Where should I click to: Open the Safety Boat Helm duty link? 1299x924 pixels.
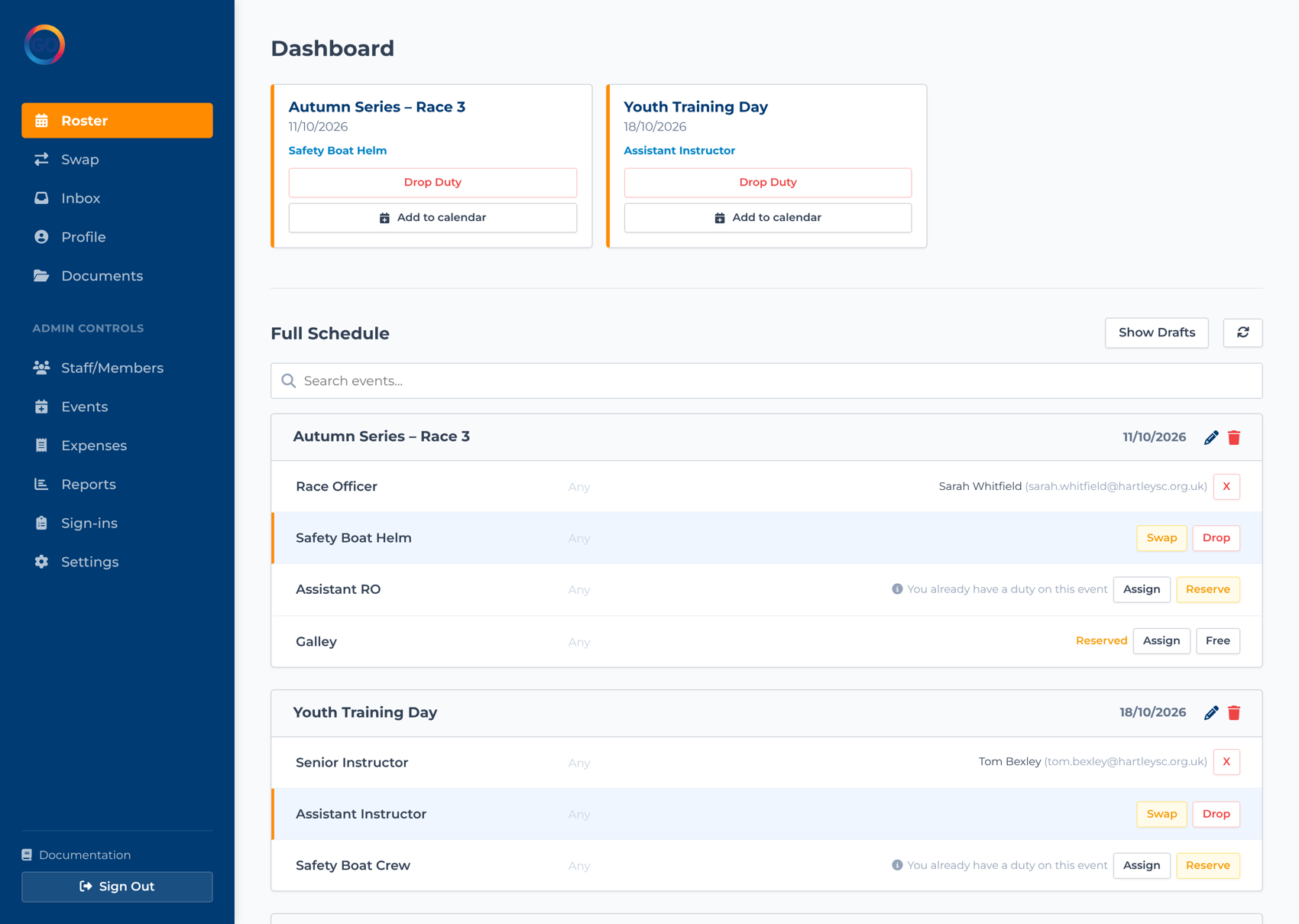tap(338, 151)
